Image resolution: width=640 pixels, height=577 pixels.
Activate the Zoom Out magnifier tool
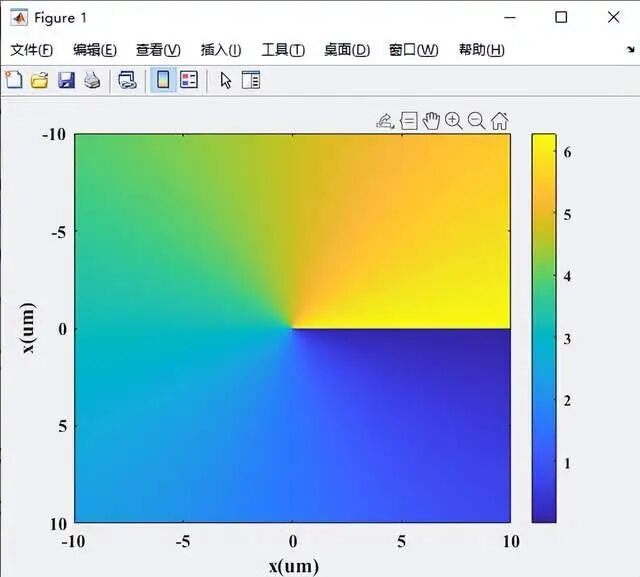[x=477, y=121]
